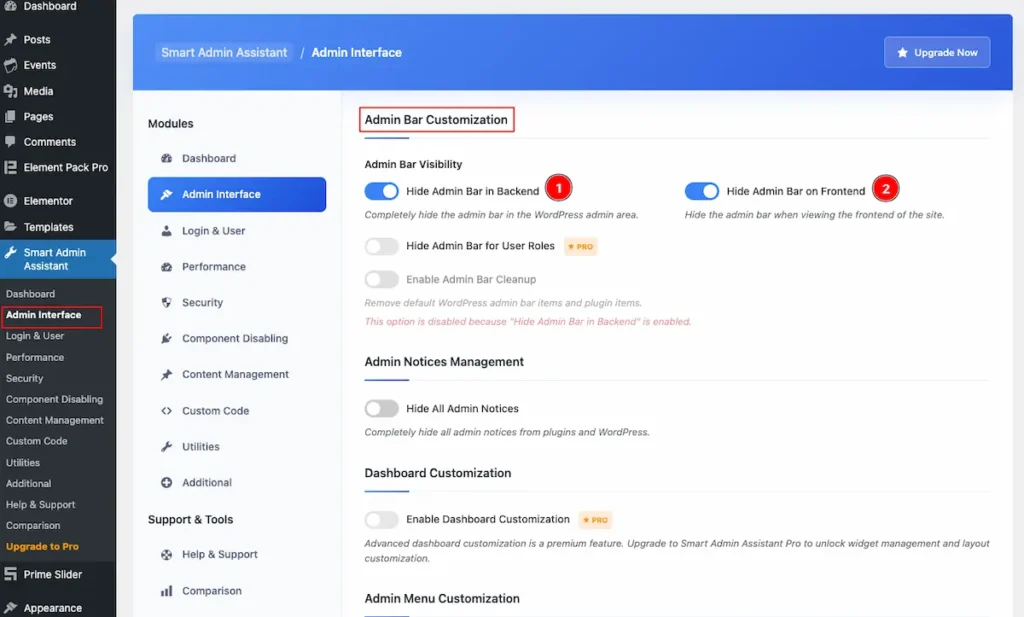The height and width of the screenshot is (617, 1024).
Task: Click the Smart Admin Assistant wrench icon
Action: point(10,253)
